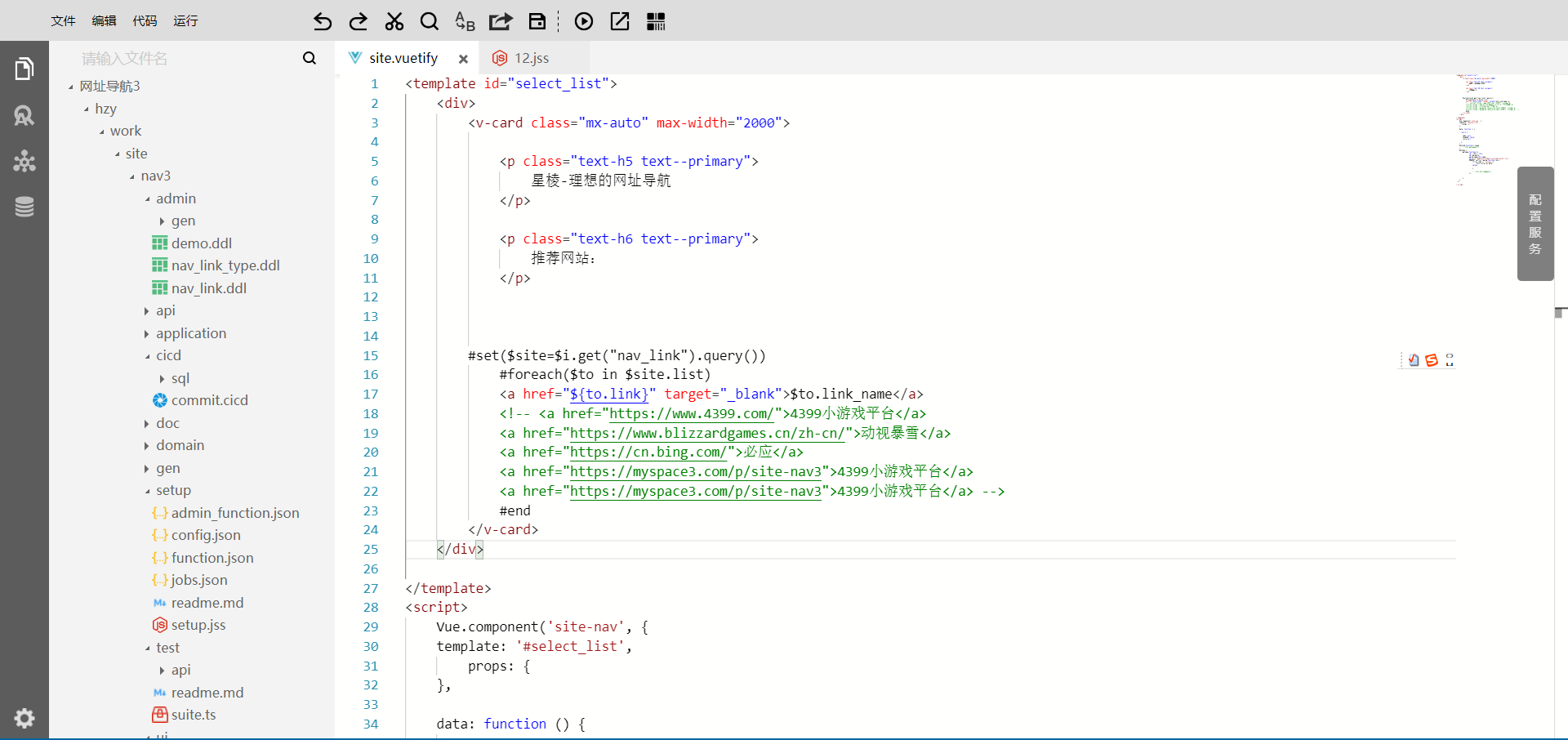Viewport: 1568px width, 740px height.
Task: Open config.json file
Action: (x=206, y=535)
